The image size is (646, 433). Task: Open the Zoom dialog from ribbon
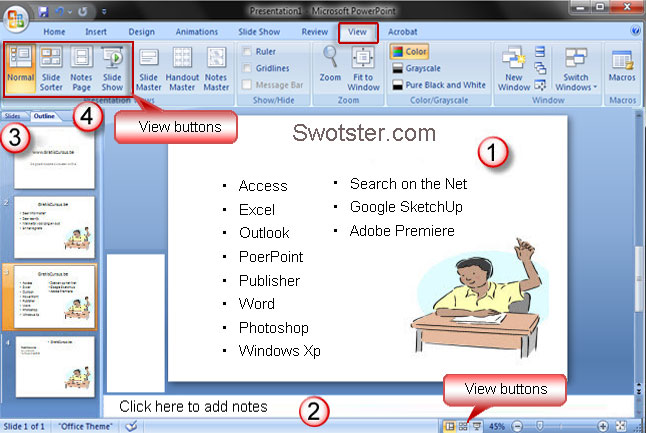pyautogui.click(x=330, y=64)
